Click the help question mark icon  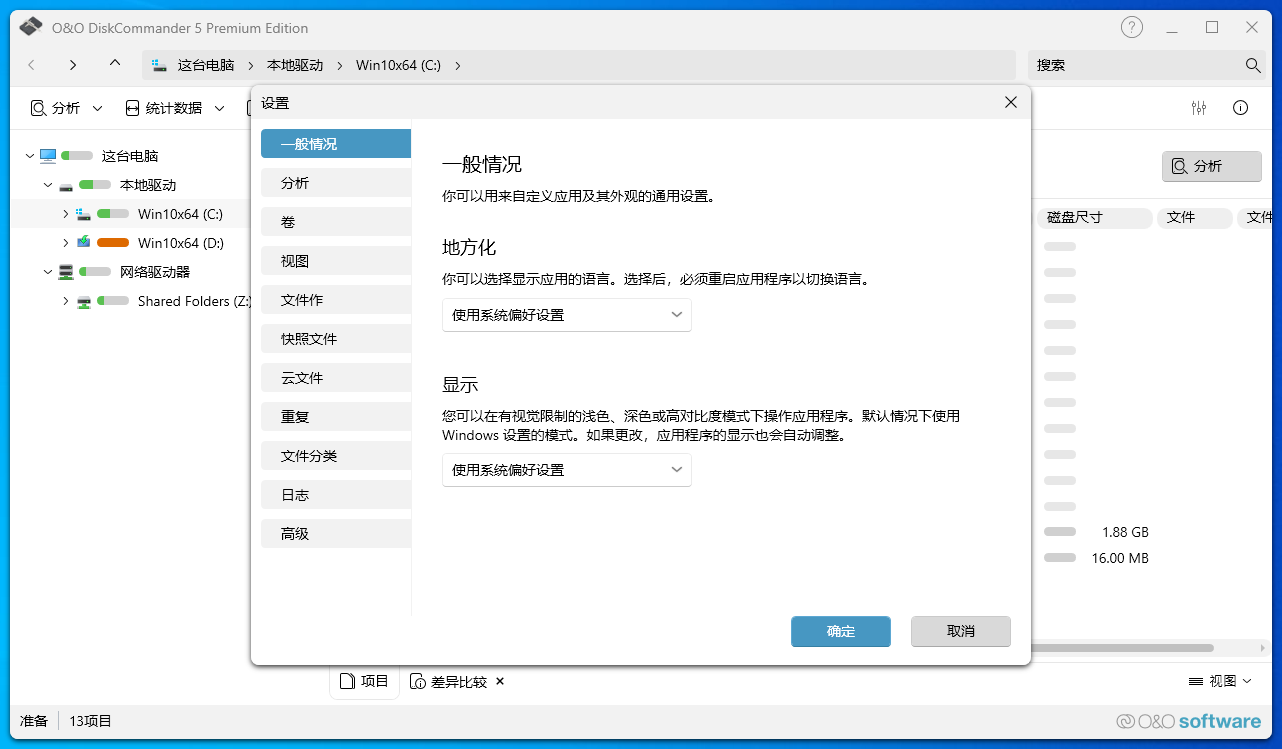point(1131,27)
